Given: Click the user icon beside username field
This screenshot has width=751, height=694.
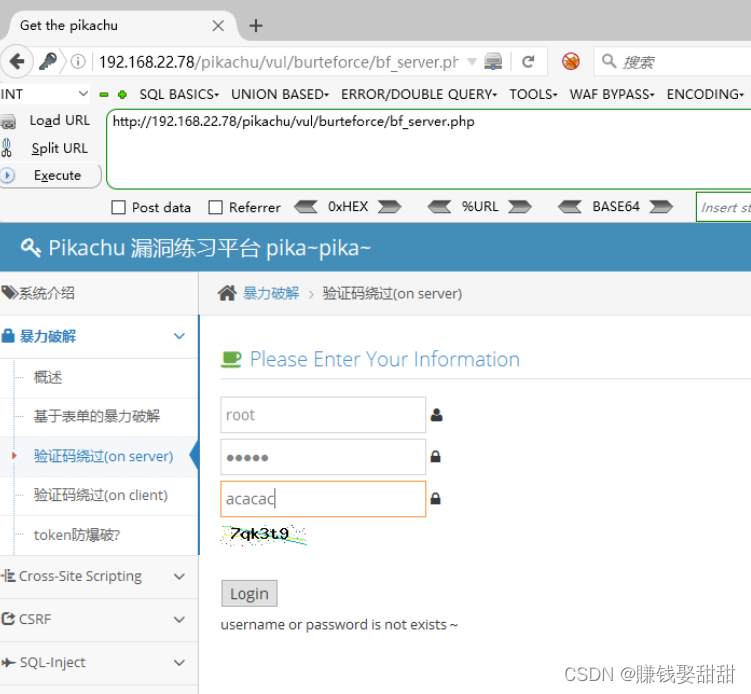Looking at the screenshot, I should point(436,415).
